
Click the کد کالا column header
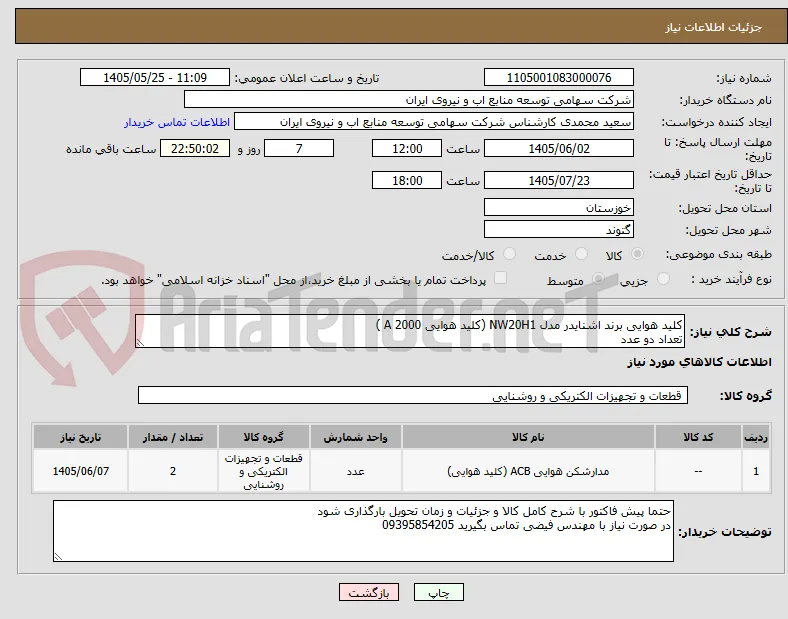(x=698, y=437)
